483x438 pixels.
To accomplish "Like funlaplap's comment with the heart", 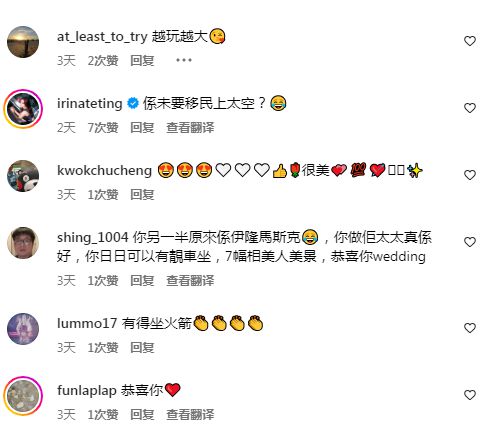I will pos(470,395).
